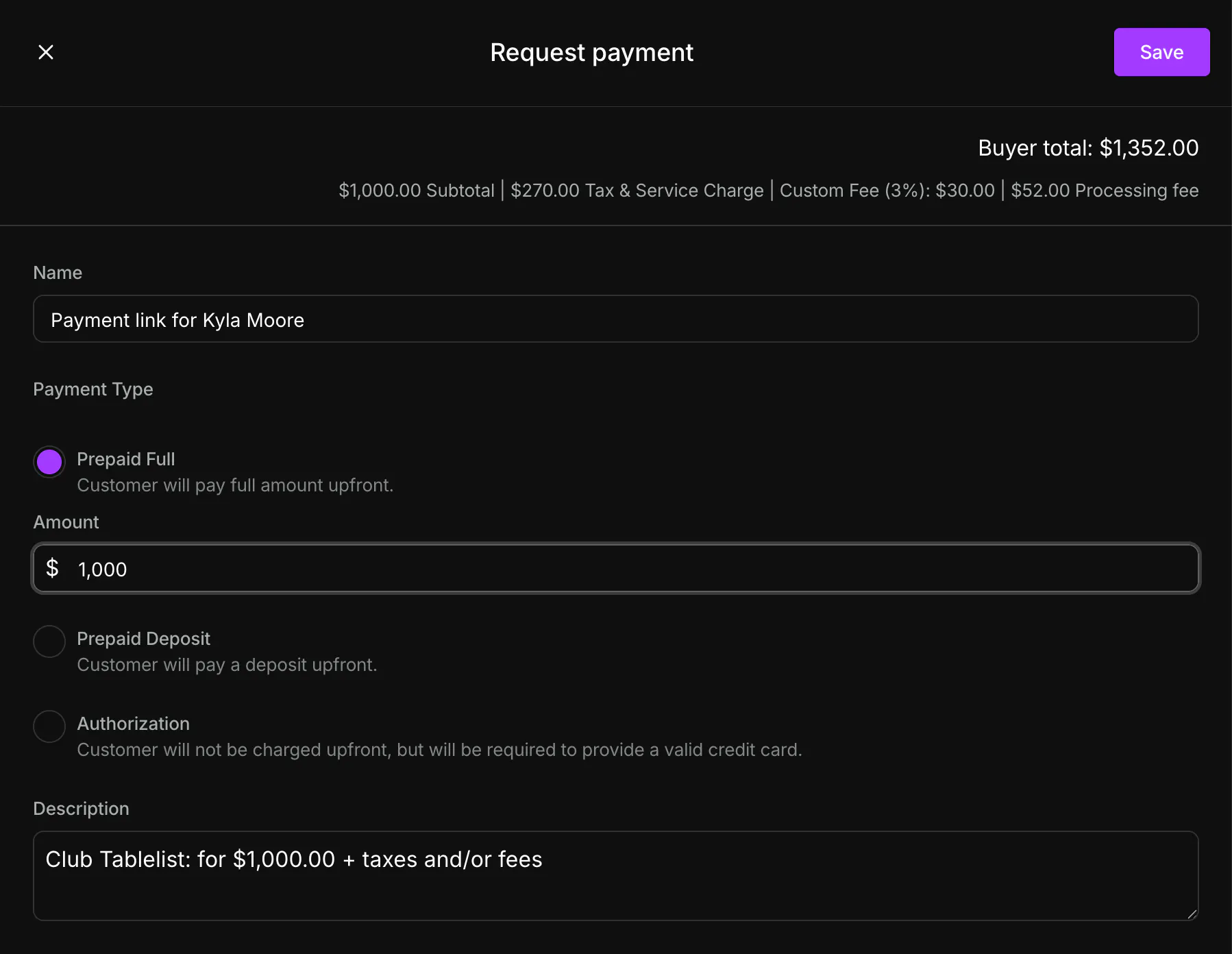Focus the Name field containing Kyla Moore
This screenshot has width=1232, height=954.
point(616,319)
